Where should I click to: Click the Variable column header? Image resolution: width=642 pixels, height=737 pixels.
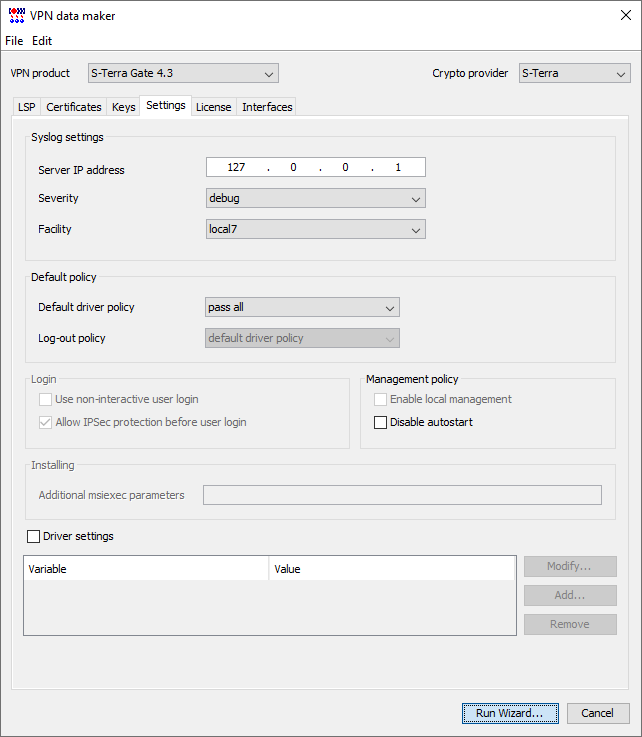pyautogui.click(x=146, y=569)
